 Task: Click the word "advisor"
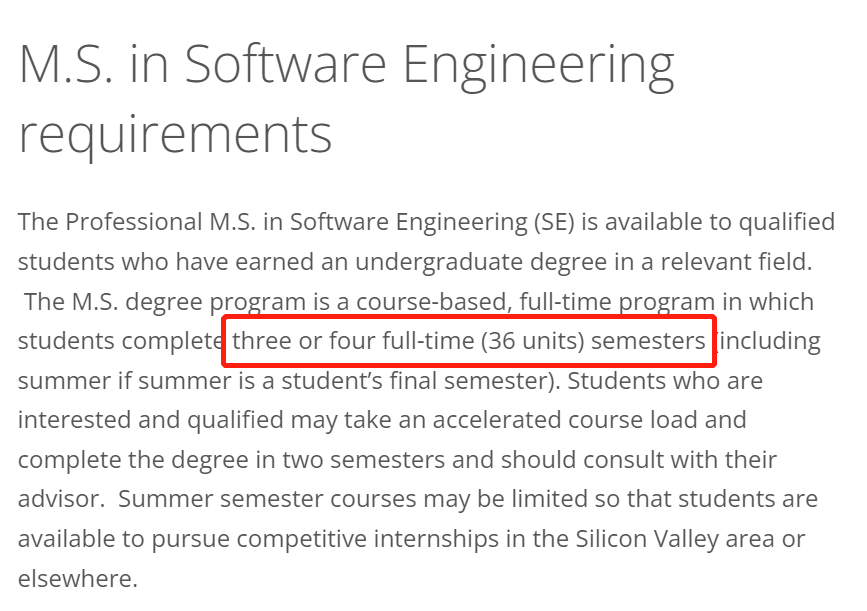tap(61, 499)
